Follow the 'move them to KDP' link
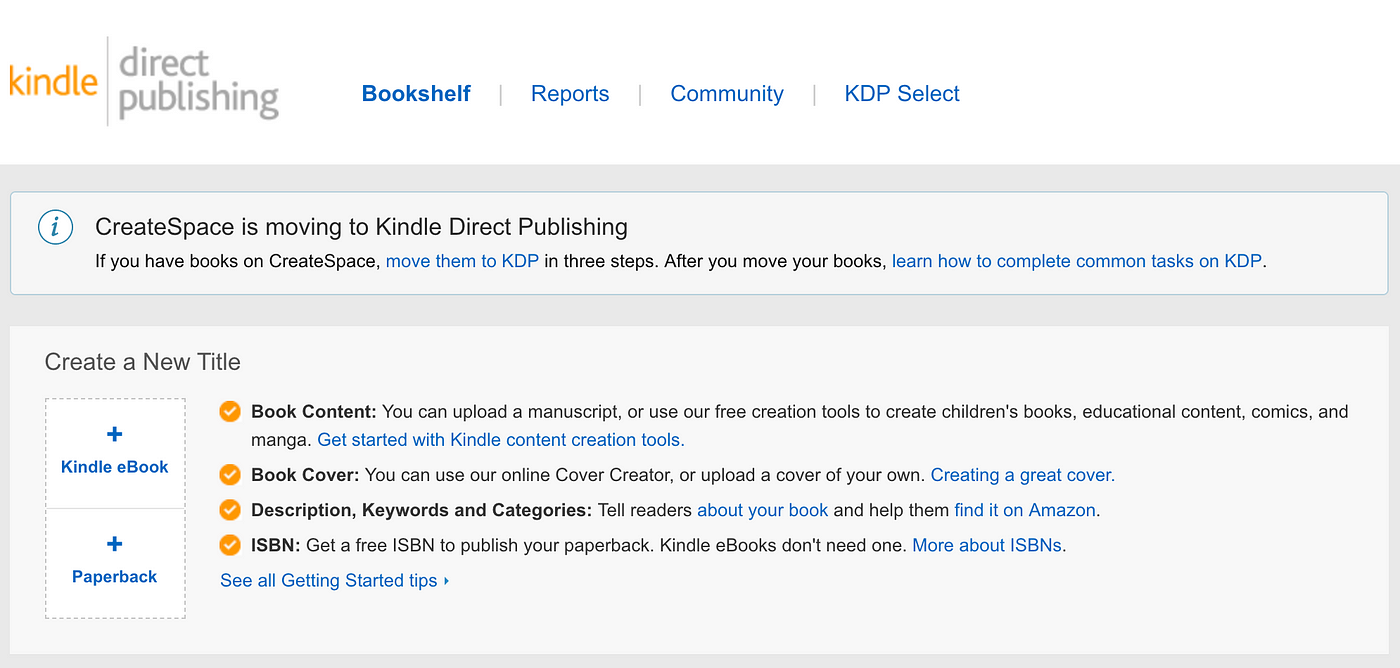Viewport: 1400px width, 668px height. tap(462, 261)
